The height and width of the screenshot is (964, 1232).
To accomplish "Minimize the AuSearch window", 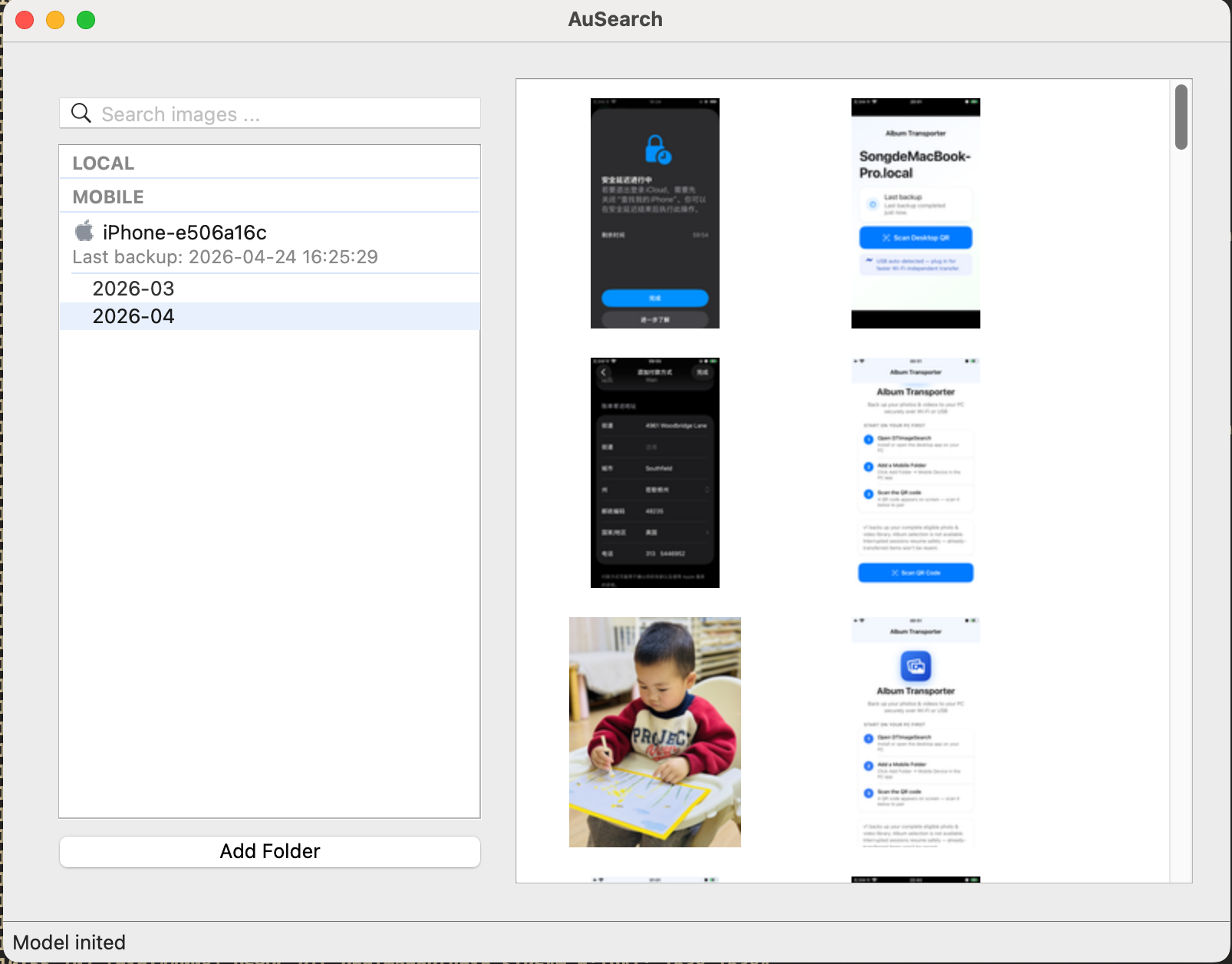I will 55,20.
